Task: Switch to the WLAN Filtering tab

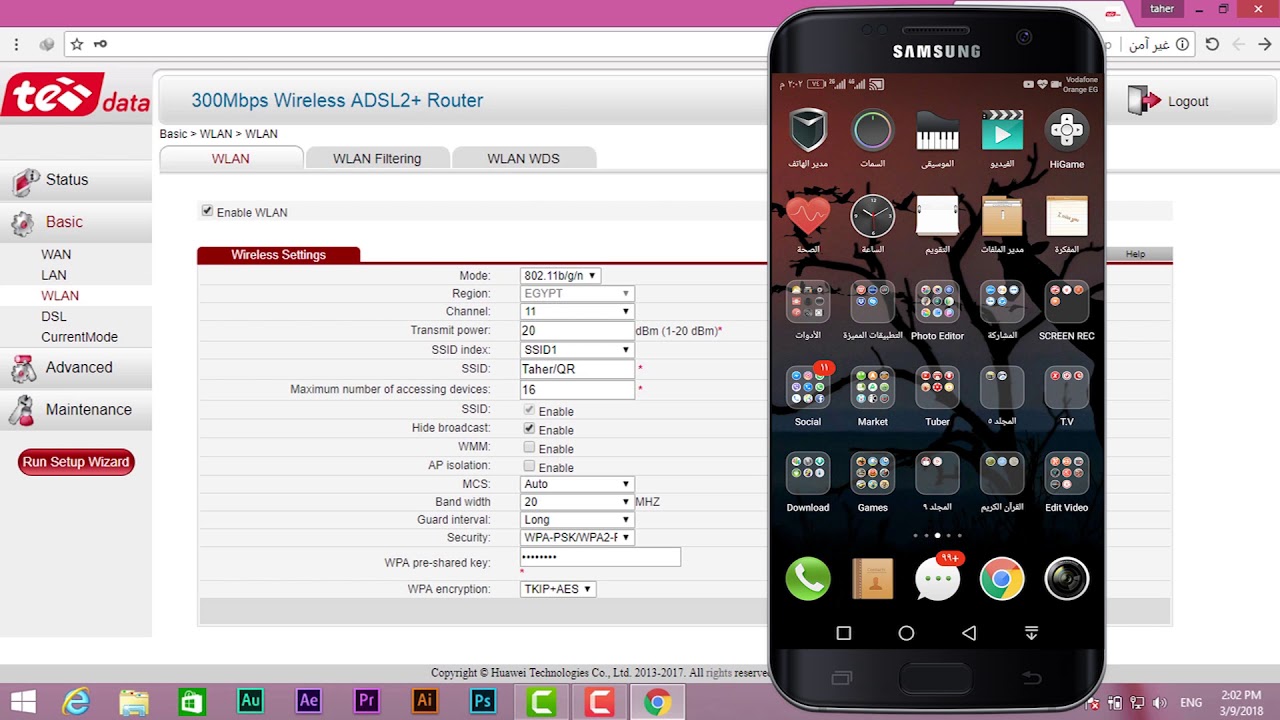Action: pyautogui.click(x=377, y=158)
